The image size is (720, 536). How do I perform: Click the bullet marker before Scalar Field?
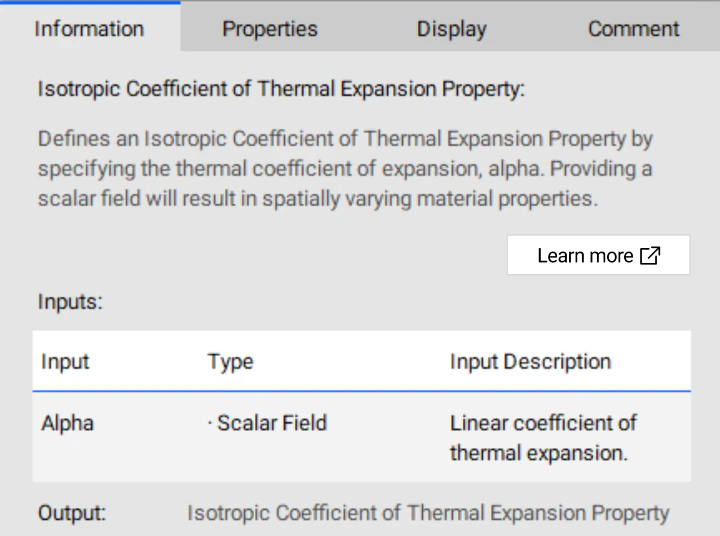210,423
